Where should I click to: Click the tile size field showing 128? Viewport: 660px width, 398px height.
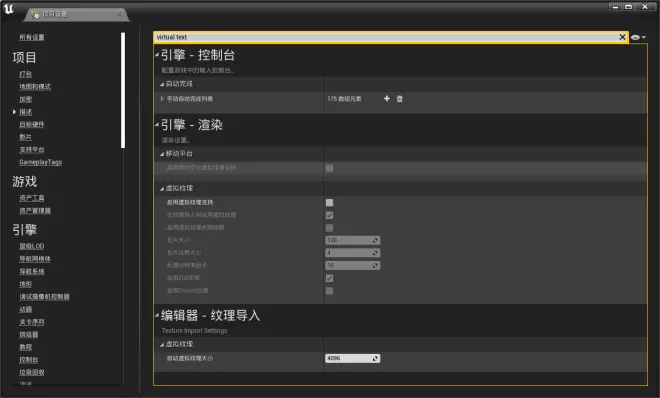353,240
